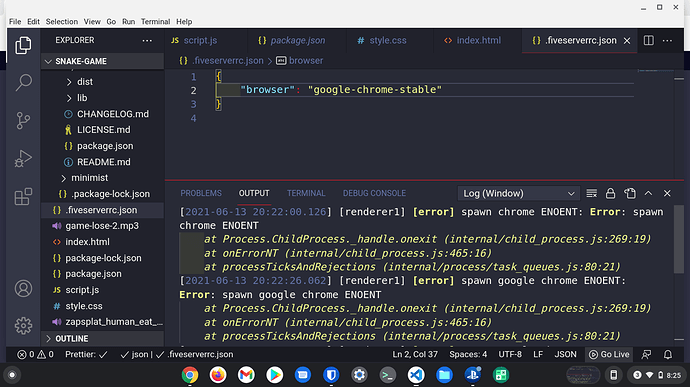Open the Explorer view in activity bar

(x=23, y=45)
